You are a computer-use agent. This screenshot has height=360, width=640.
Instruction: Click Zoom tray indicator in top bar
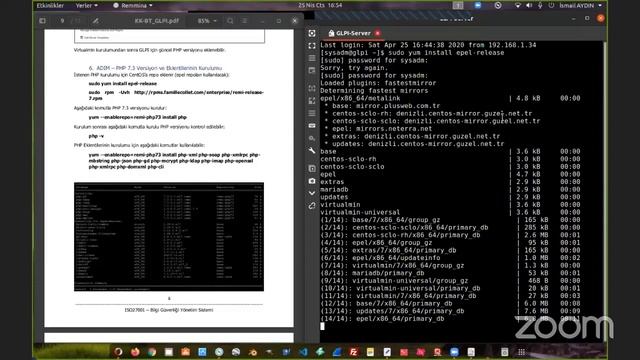coord(478,5)
